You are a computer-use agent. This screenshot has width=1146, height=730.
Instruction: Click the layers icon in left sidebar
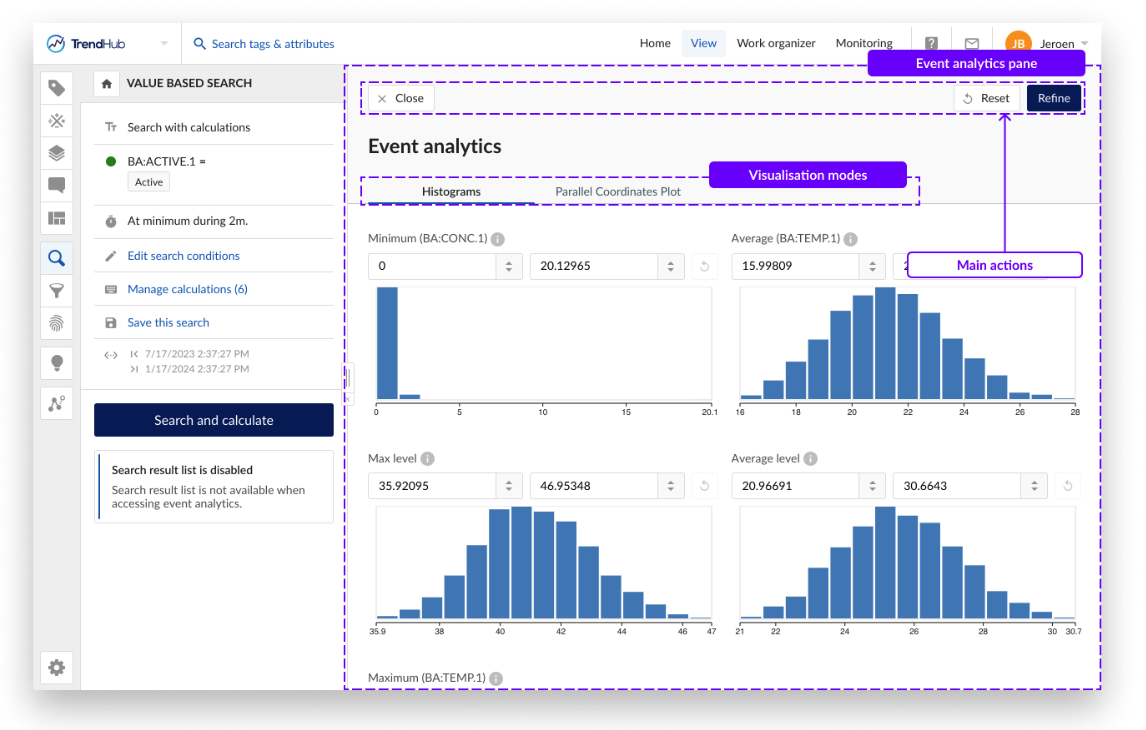pos(57,153)
